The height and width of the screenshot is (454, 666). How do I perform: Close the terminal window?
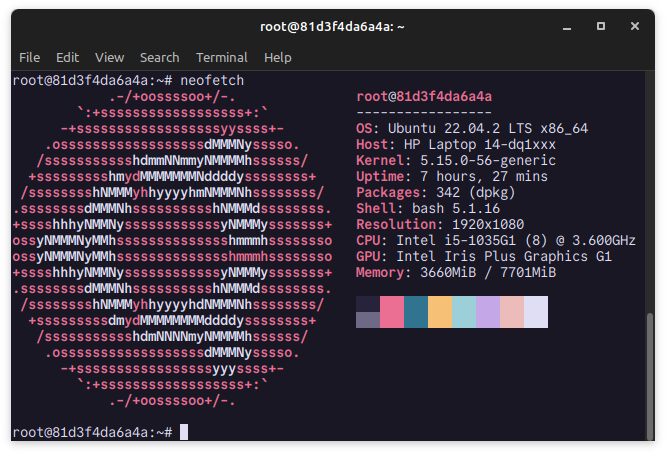(635, 26)
